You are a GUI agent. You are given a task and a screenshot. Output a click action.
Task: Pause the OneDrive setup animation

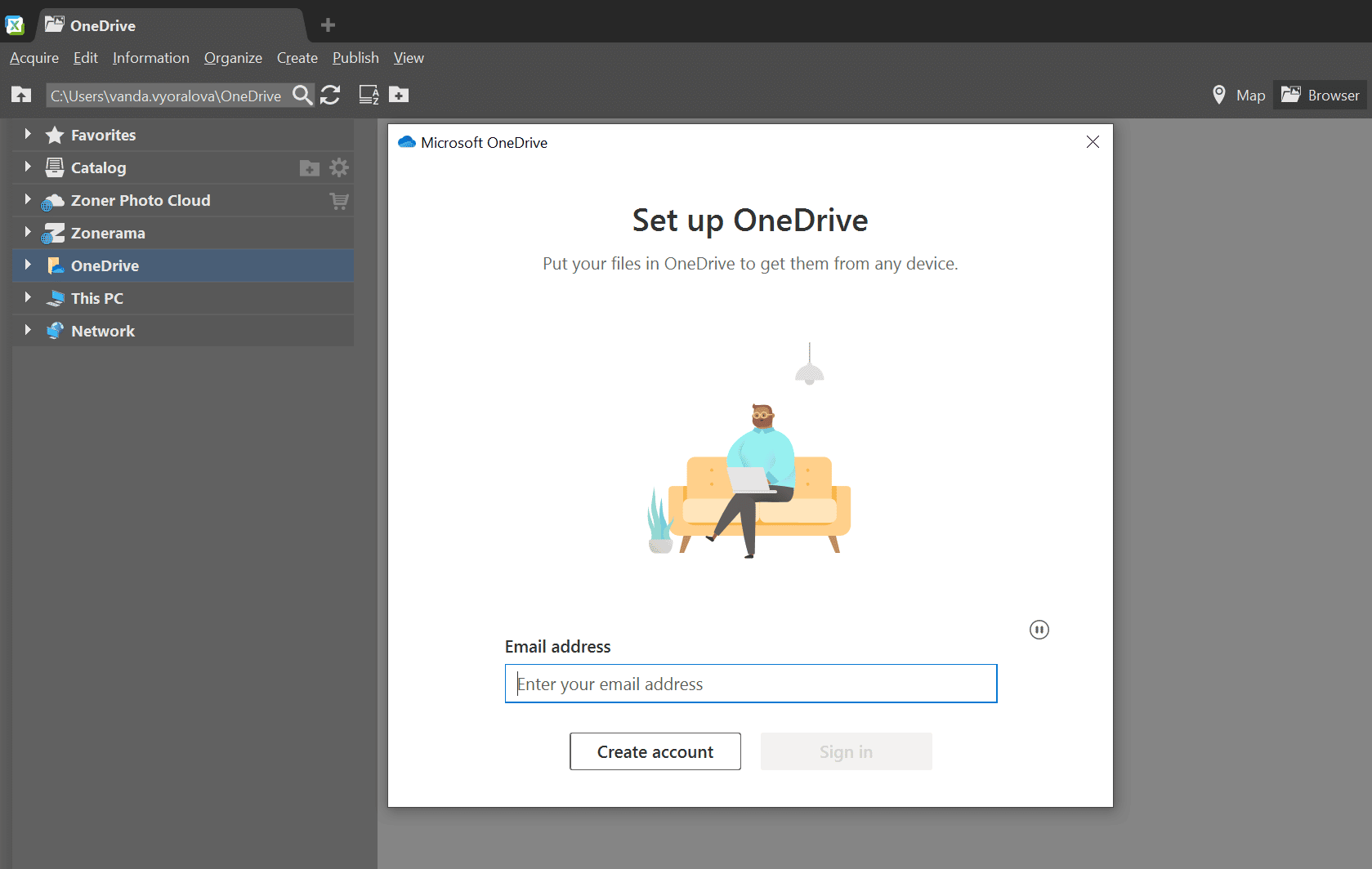(1039, 630)
